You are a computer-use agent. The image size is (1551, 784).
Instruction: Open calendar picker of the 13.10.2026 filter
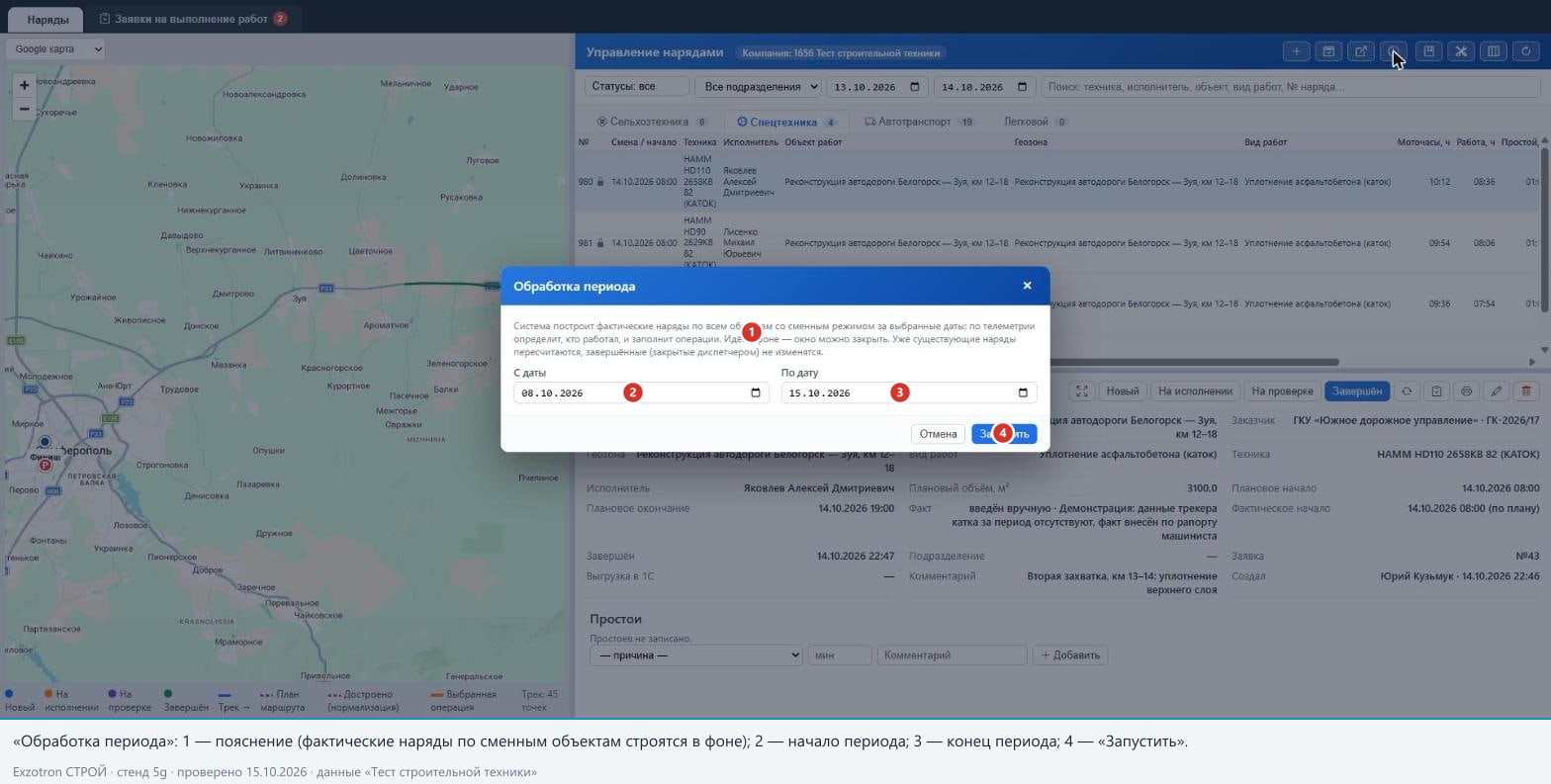pyautogui.click(x=914, y=87)
